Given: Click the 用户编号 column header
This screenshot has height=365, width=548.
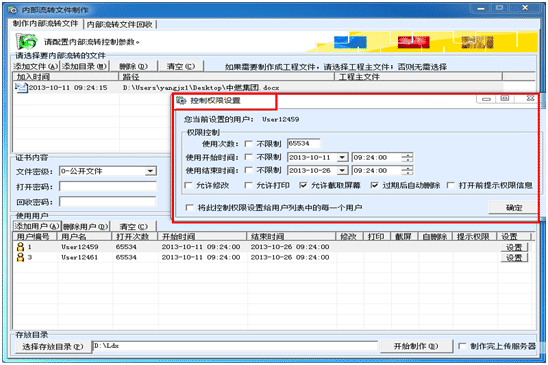Looking at the screenshot, I should click(x=35, y=236).
